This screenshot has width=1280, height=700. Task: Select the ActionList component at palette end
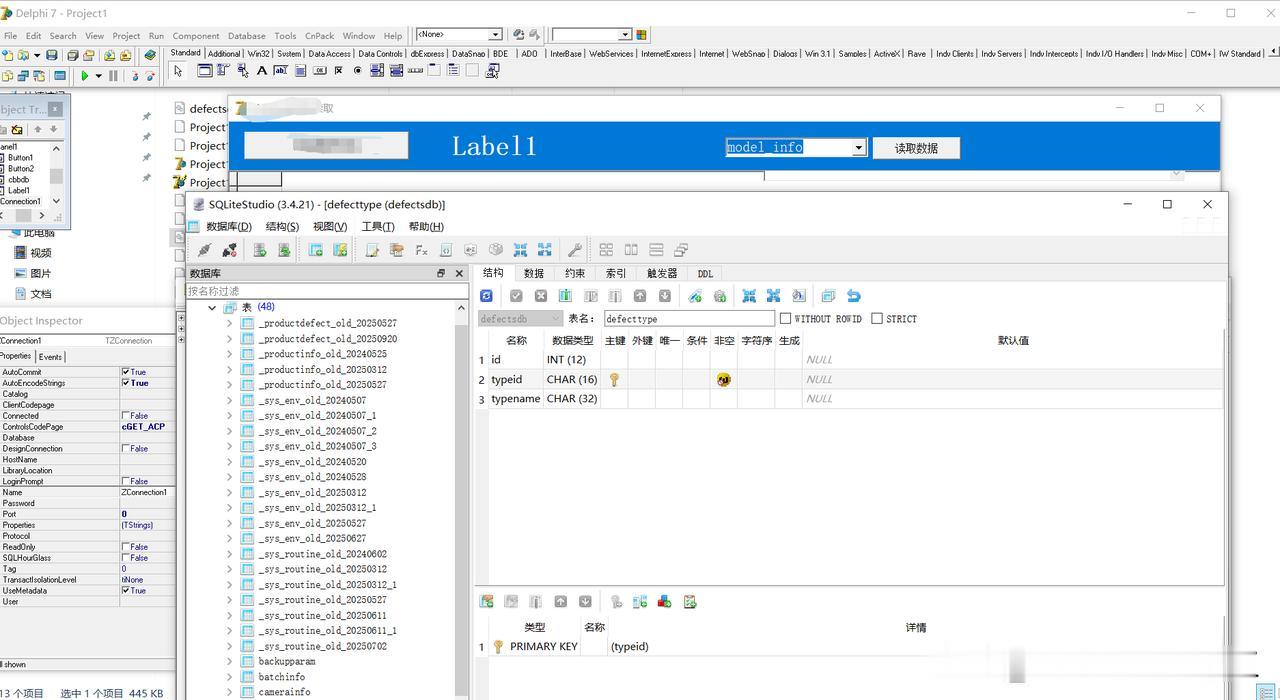492,70
